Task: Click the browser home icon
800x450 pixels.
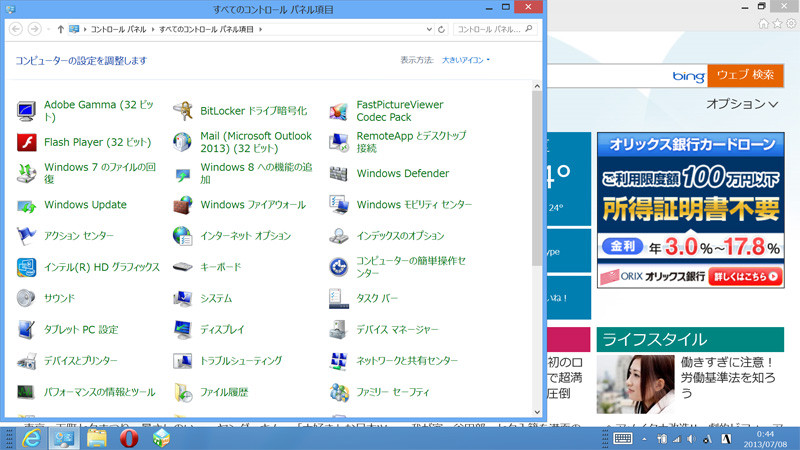Action: (x=763, y=23)
